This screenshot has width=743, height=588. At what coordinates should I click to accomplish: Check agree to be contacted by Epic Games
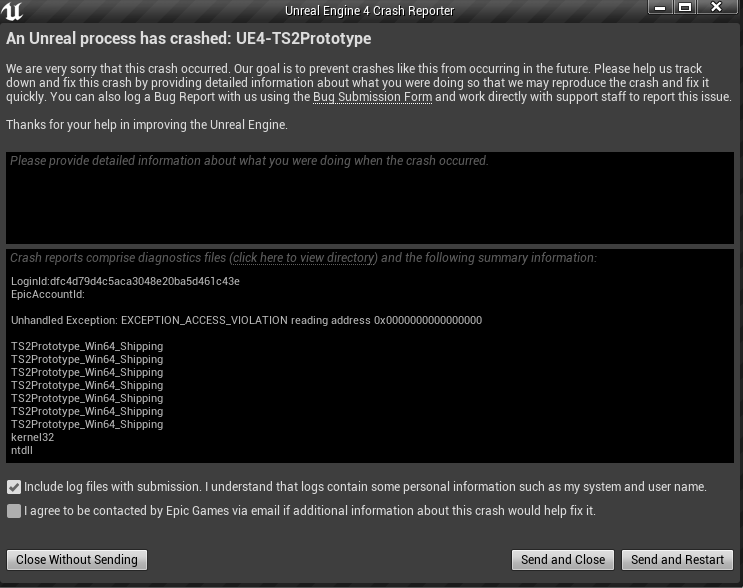14,511
